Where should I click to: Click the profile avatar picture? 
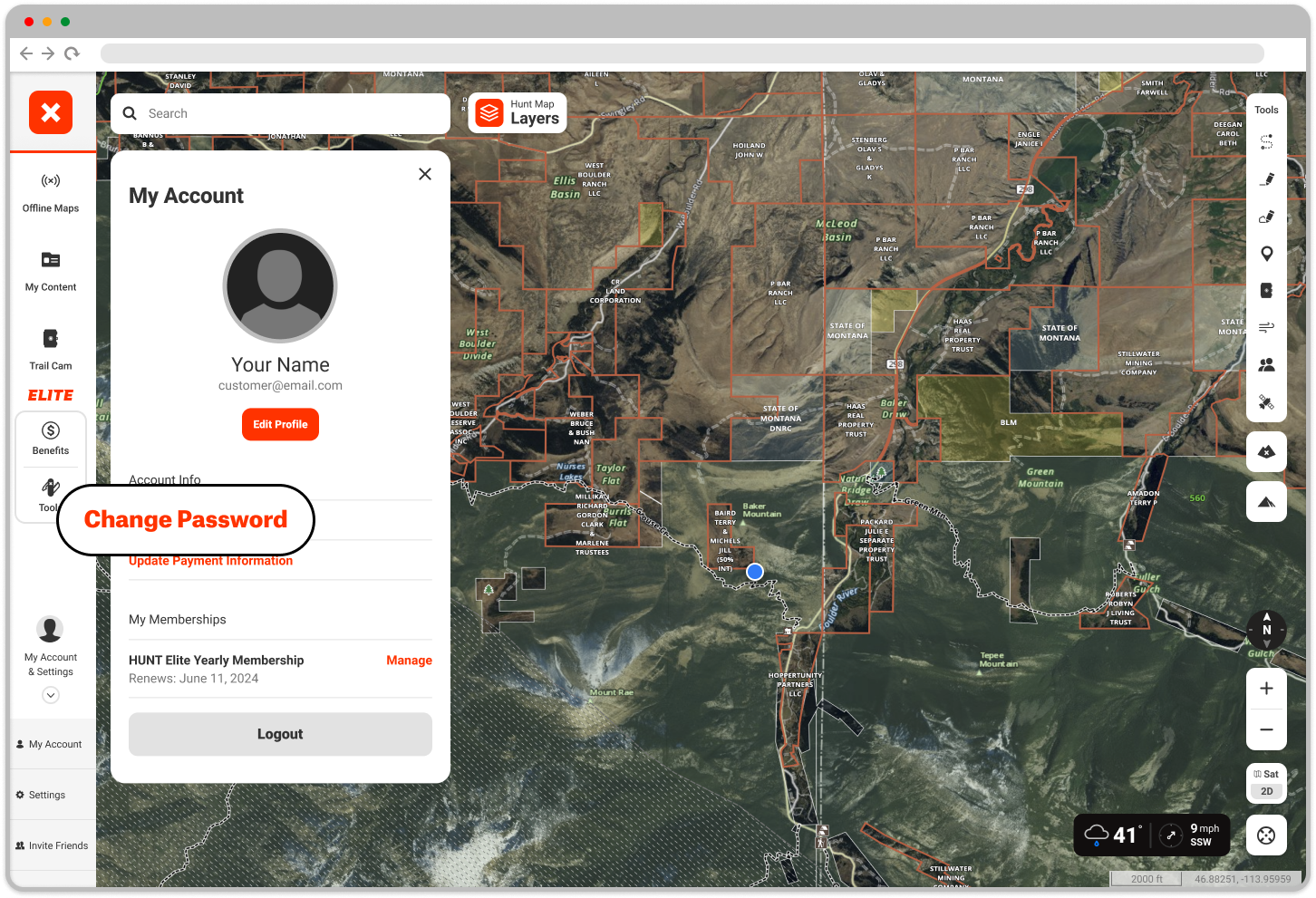pyautogui.click(x=280, y=285)
